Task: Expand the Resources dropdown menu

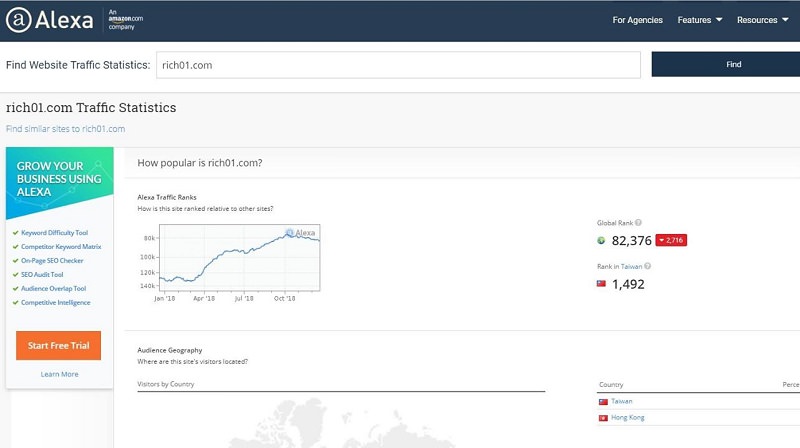Action: click(762, 20)
